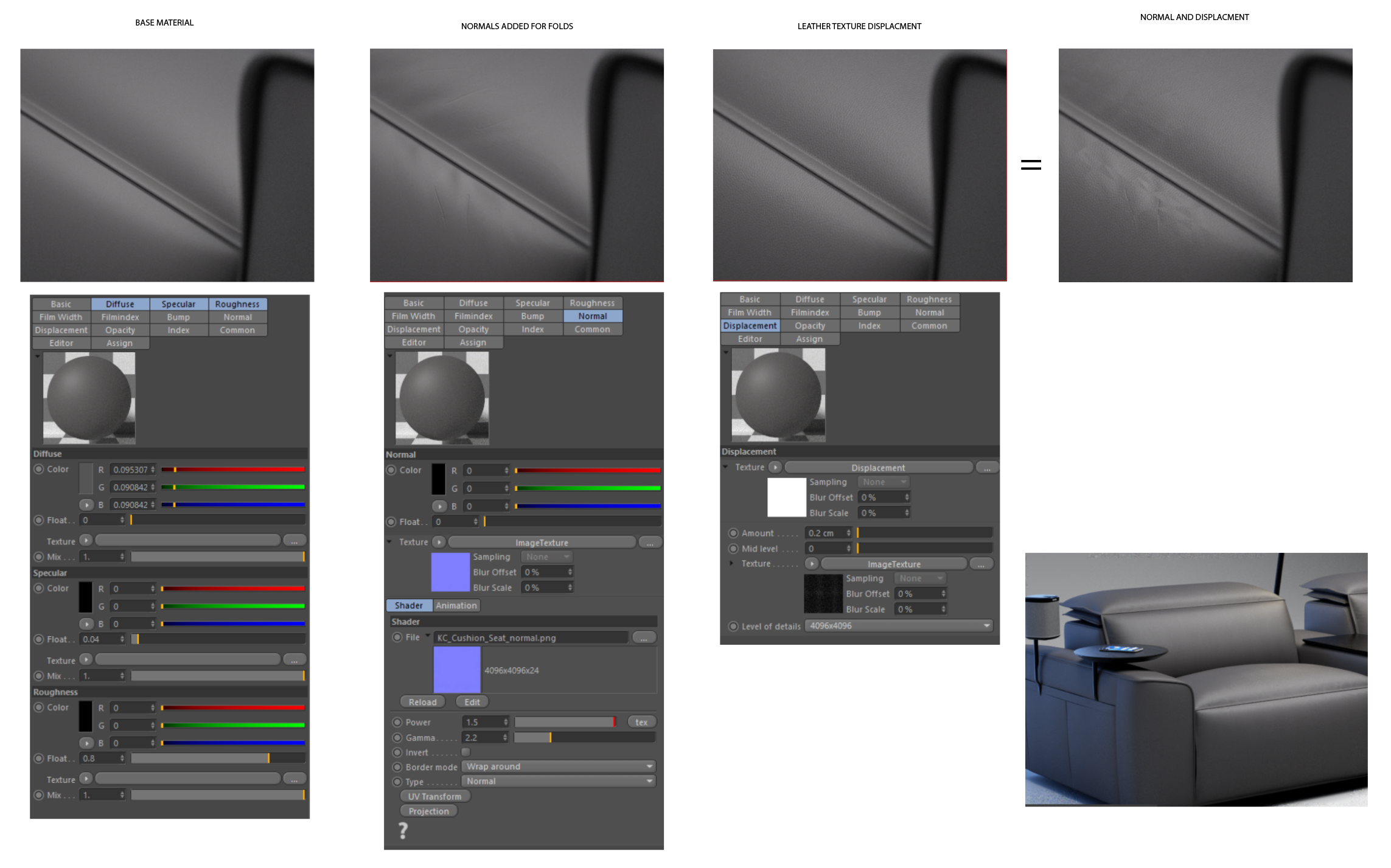1391x868 pixels.
Task: Open the file browse ellipsis for KC_Cushion_Seat_normal.png
Action: [x=644, y=637]
